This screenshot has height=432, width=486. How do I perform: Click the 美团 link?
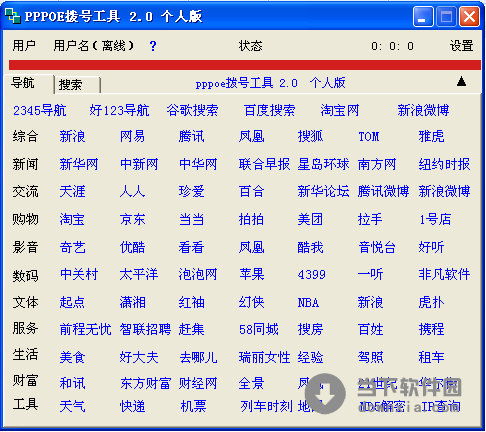click(310, 220)
